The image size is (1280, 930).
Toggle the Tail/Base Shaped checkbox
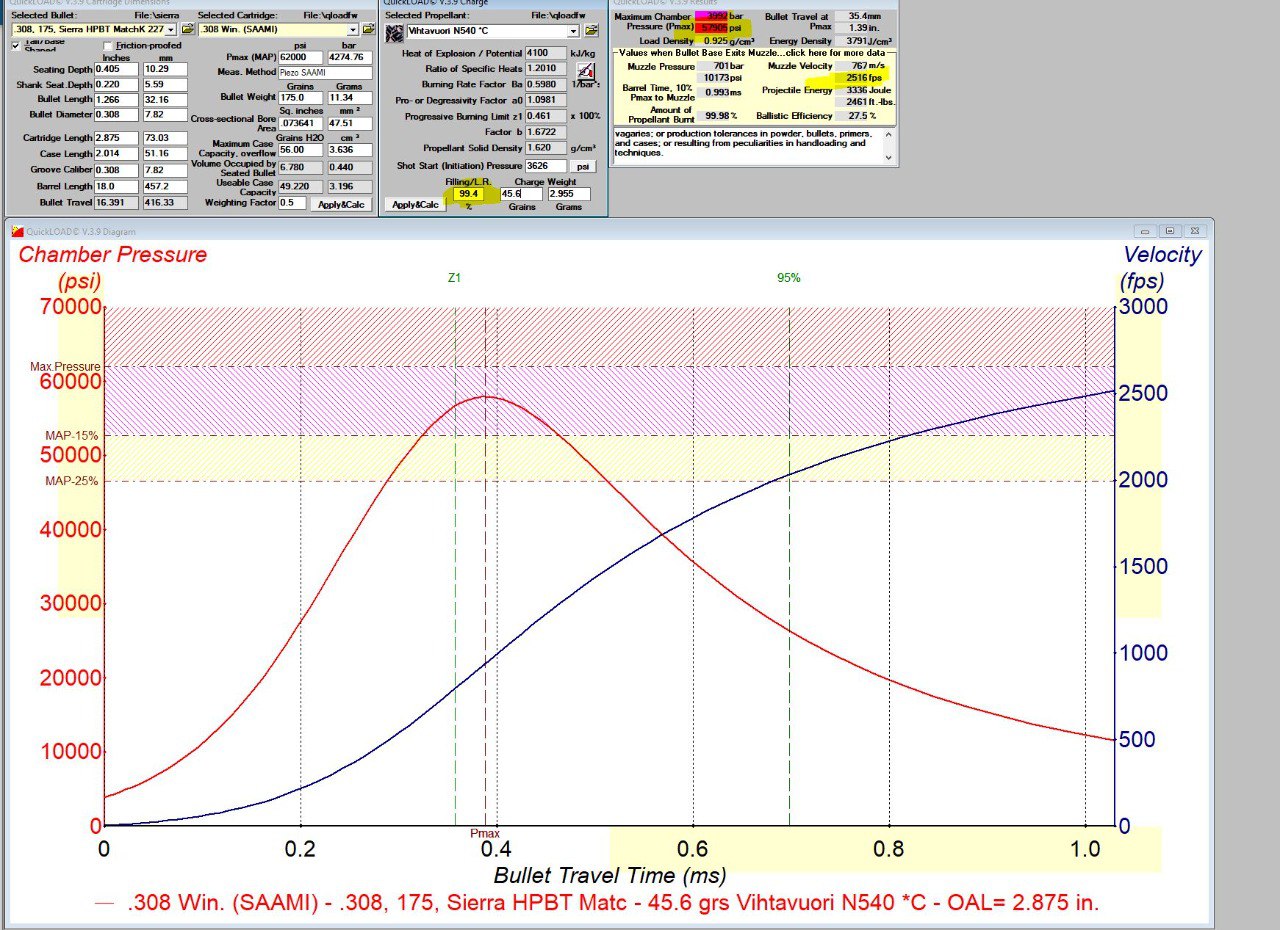15,46
